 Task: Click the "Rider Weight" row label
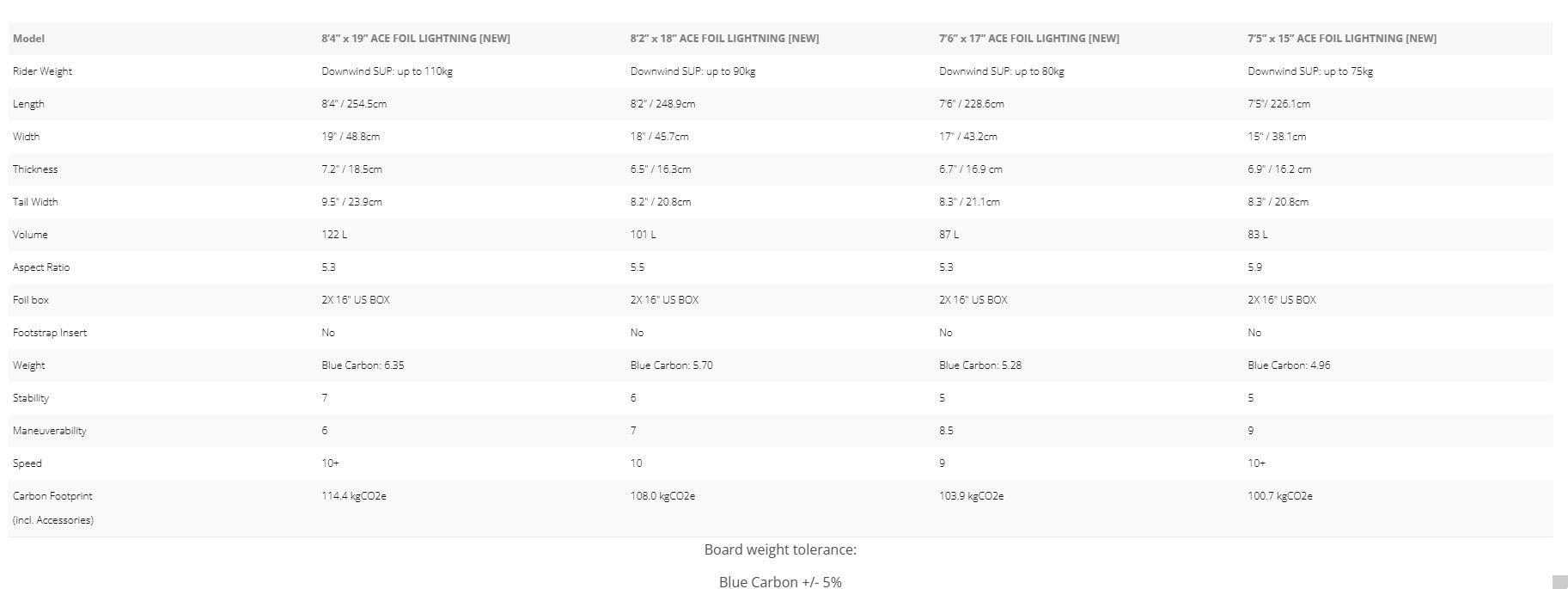pyautogui.click(x=42, y=71)
